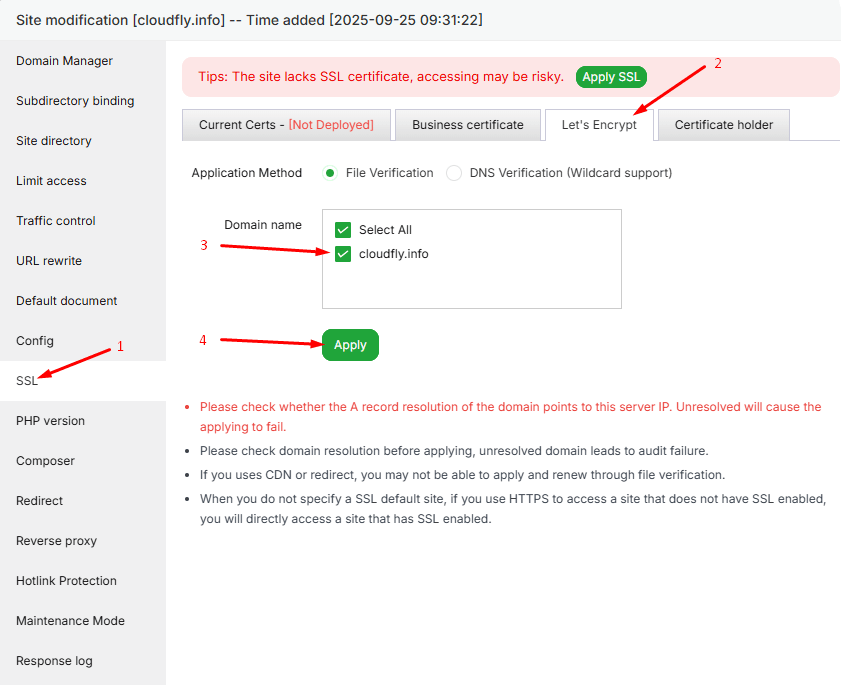View the Response log section
The height and width of the screenshot is (685, 841).
(x=54, y=661)
